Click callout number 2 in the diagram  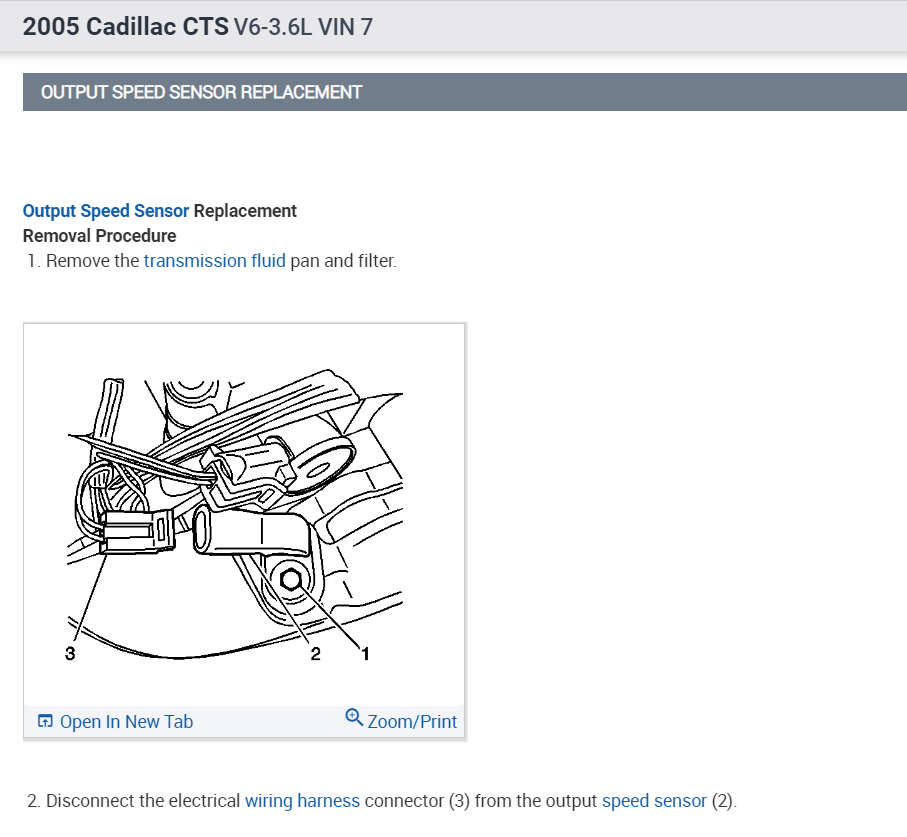[x=315, y=654]
